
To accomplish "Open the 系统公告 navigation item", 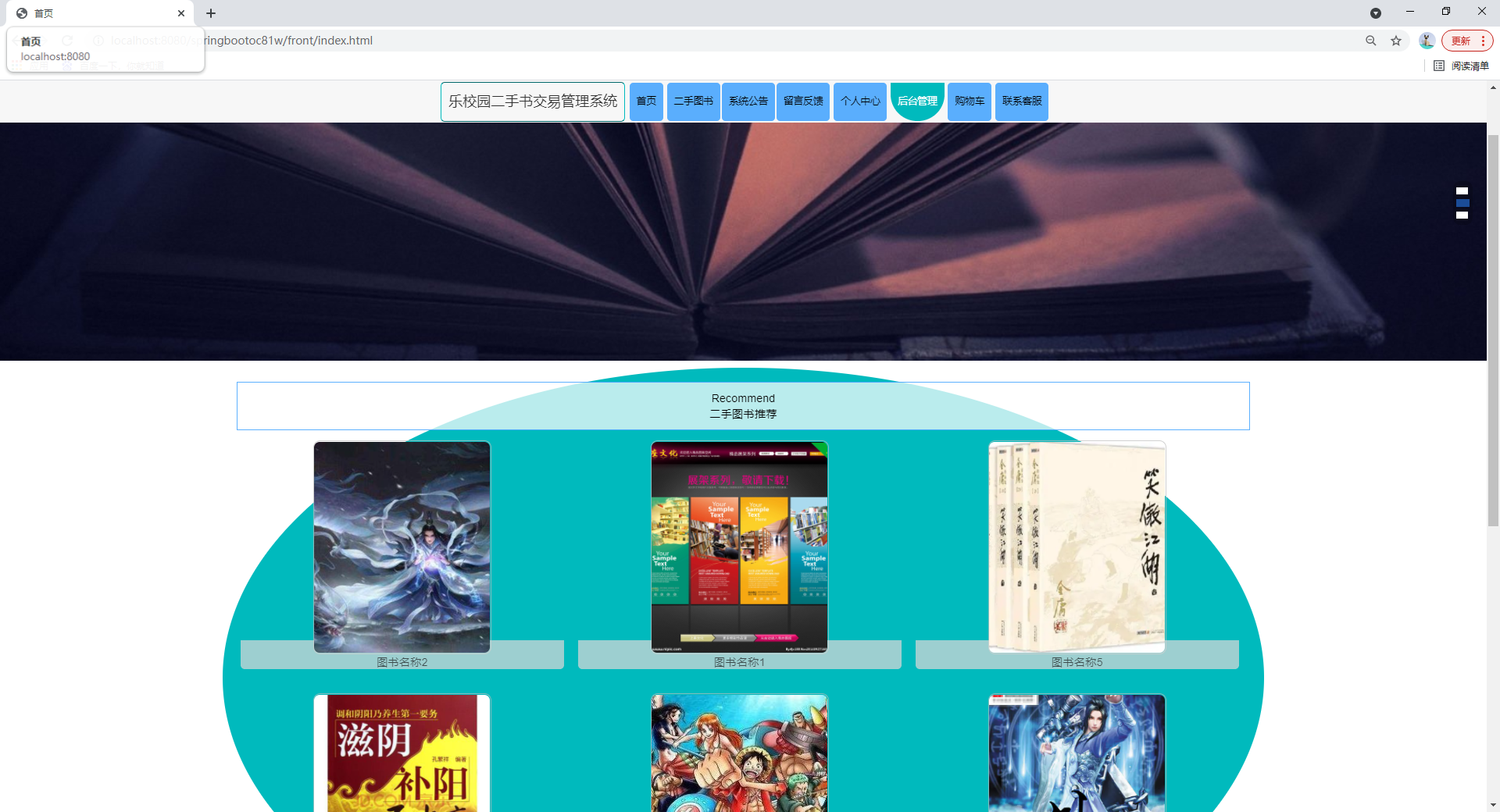I will coord(748,101).
